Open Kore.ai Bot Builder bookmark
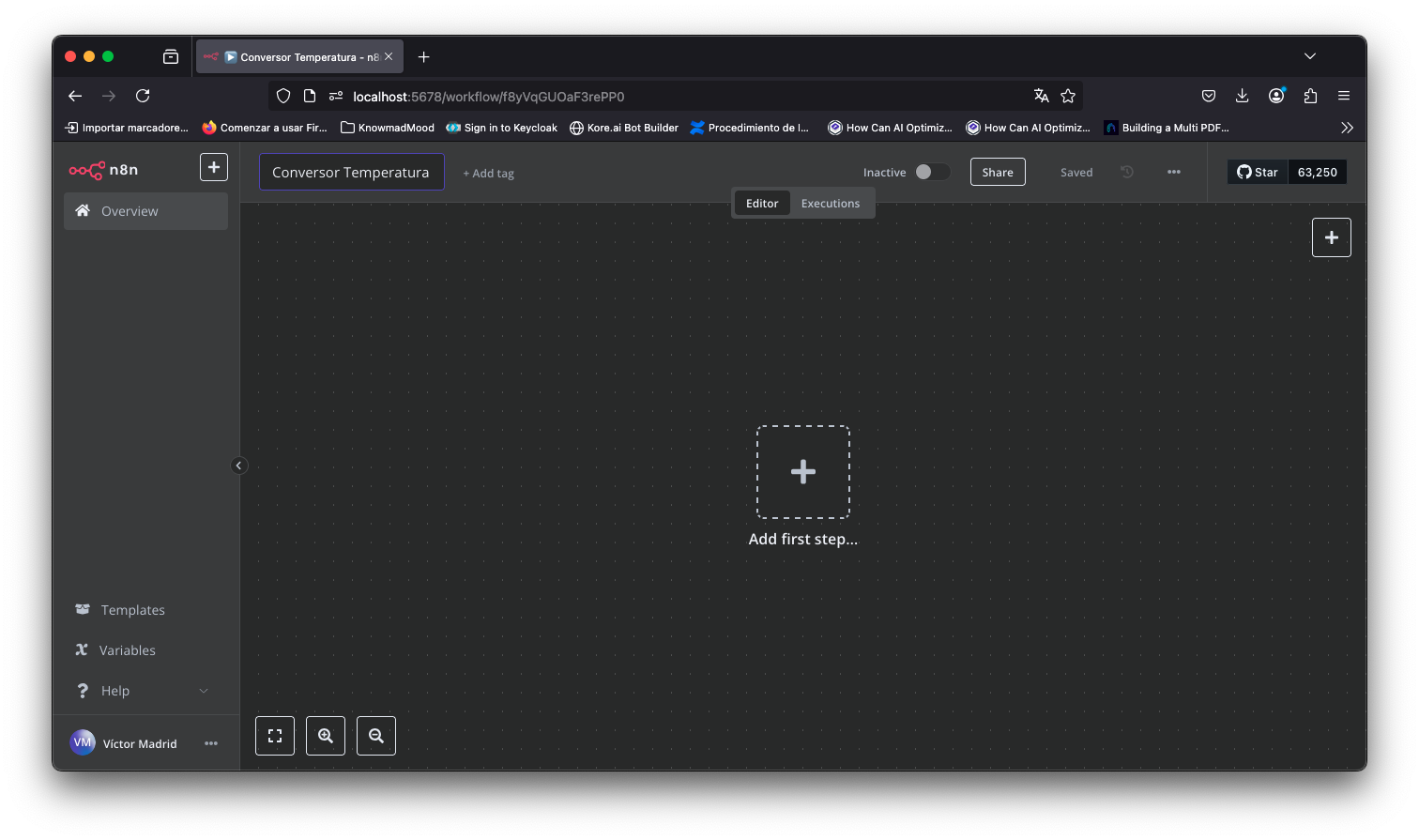Image resolution: width=1419 pixels, height=840 pixels. click(624, 128)
